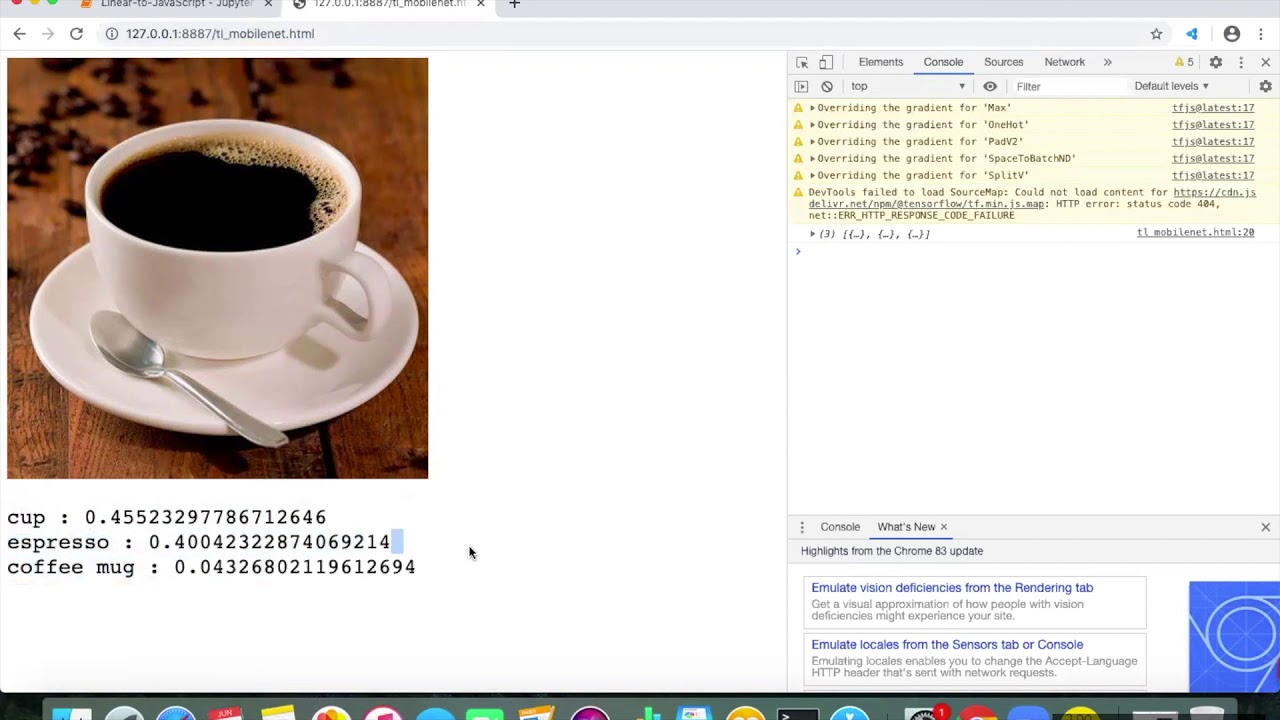Focus the console Filter field

[x=1068, y=87]
